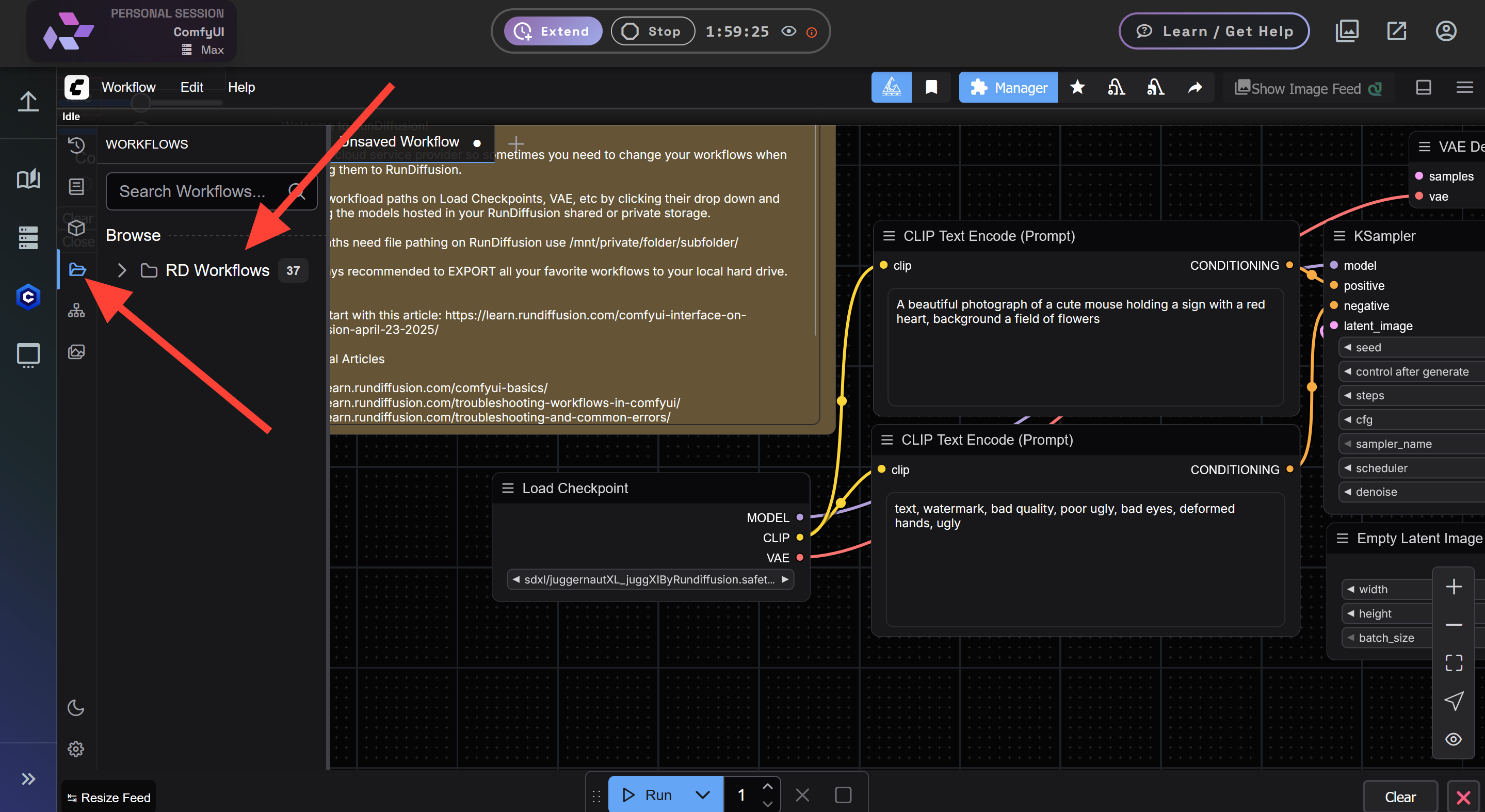Screen dimensions: 1485x812
Task: Click Resize Feed
Action: click(x=109, y=798)
